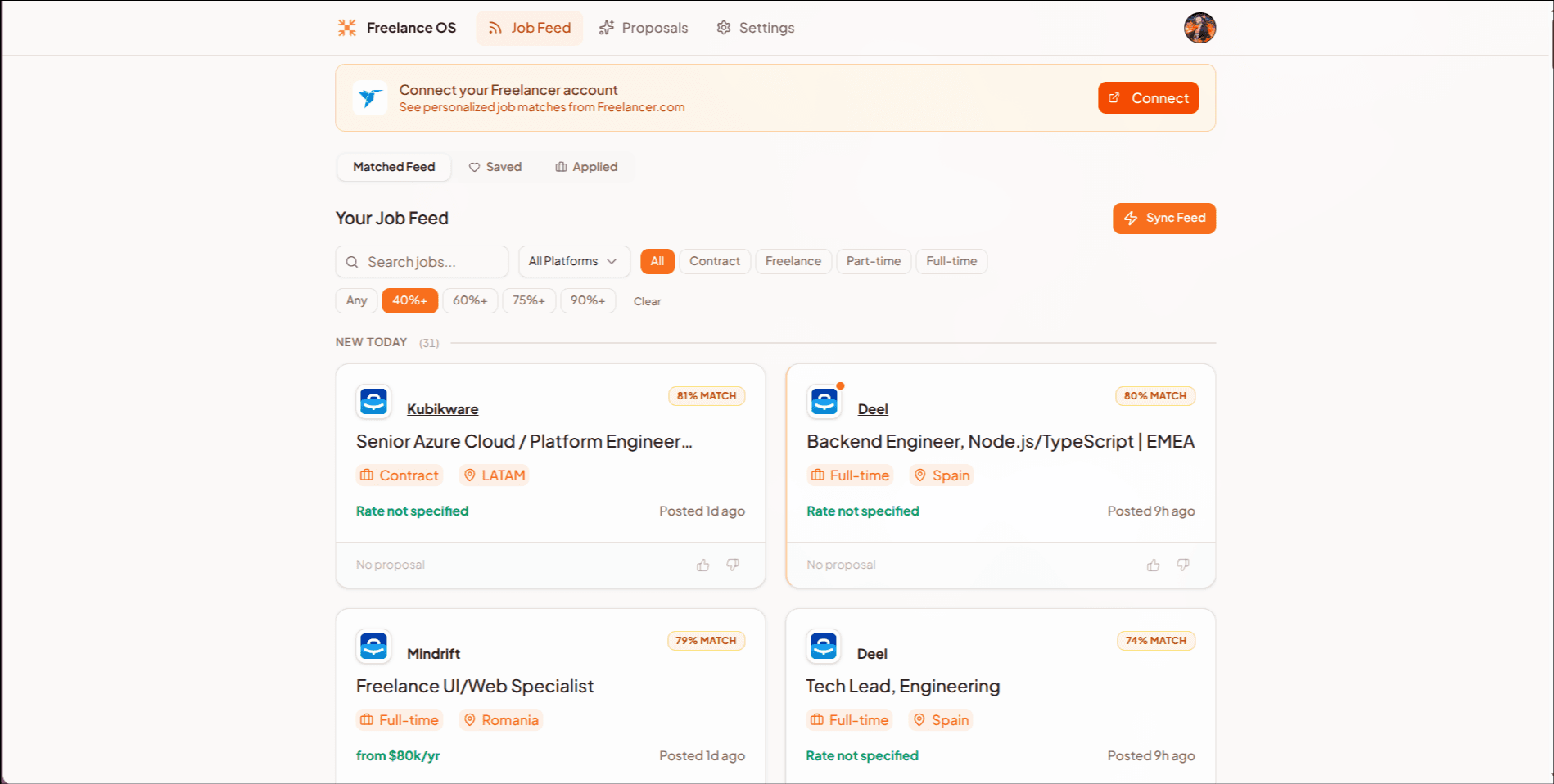This screenshot has height=784, width=1554.
Task: Thumbs down the Senior Azure Cloud job
Action: 733,565
